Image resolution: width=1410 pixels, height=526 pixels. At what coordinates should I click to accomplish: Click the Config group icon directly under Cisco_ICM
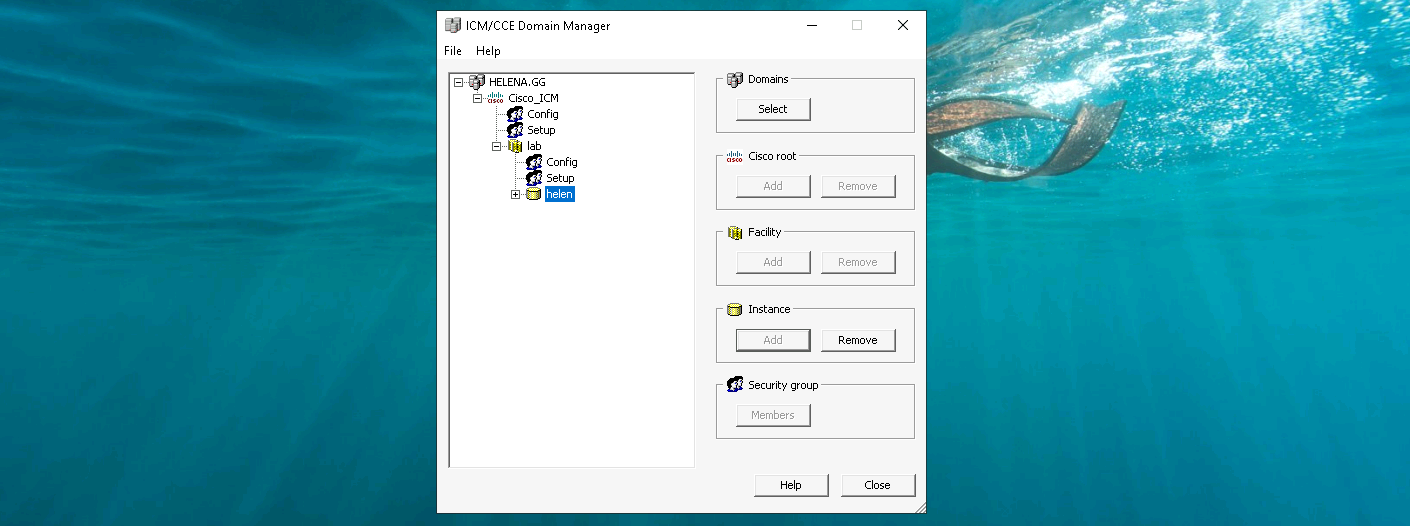[x=515, y=114]
